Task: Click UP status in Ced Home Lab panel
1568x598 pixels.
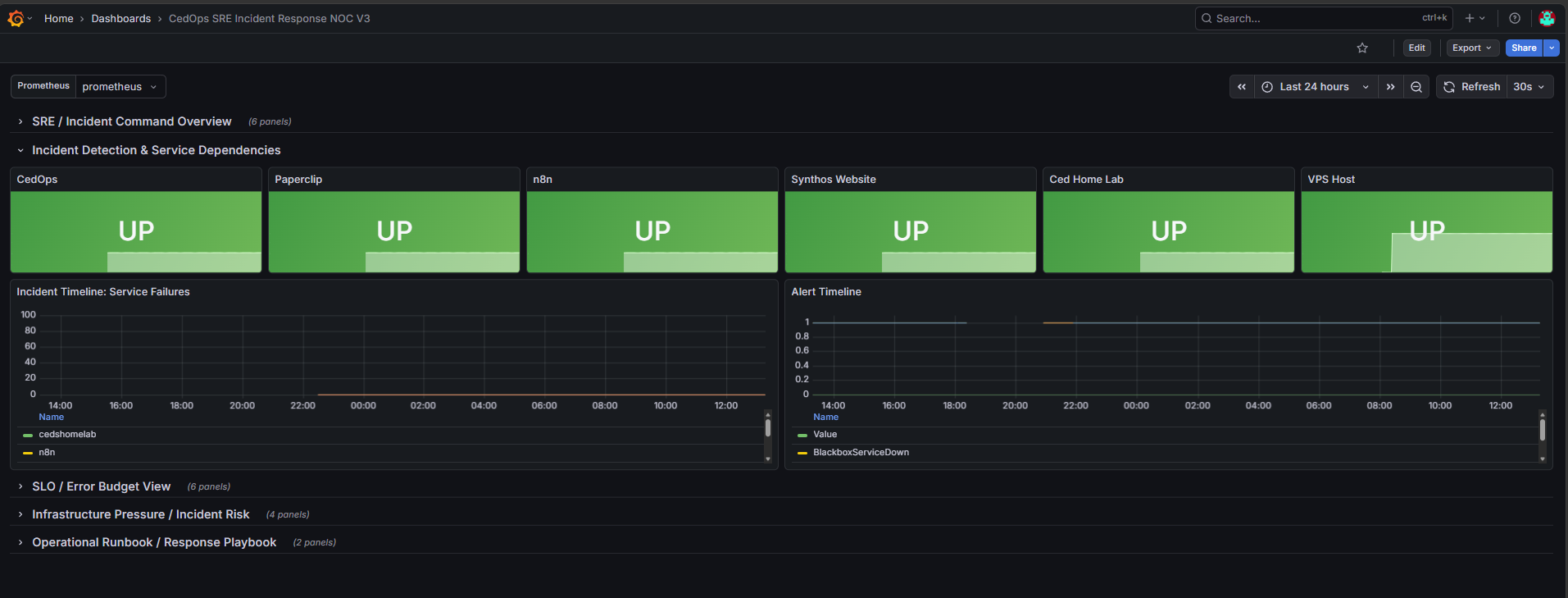Action: [1169, 231]
